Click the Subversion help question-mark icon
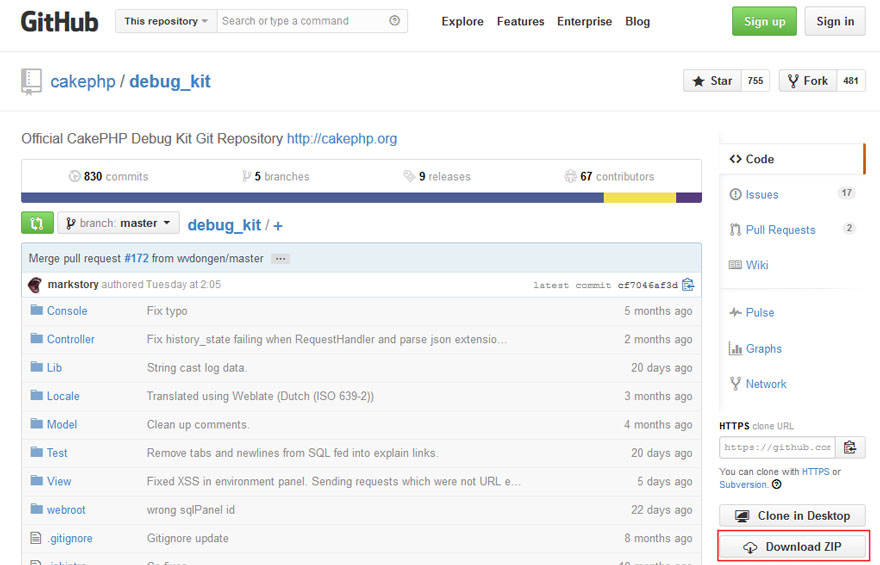880x565 pixels. [x=777, y=484]
